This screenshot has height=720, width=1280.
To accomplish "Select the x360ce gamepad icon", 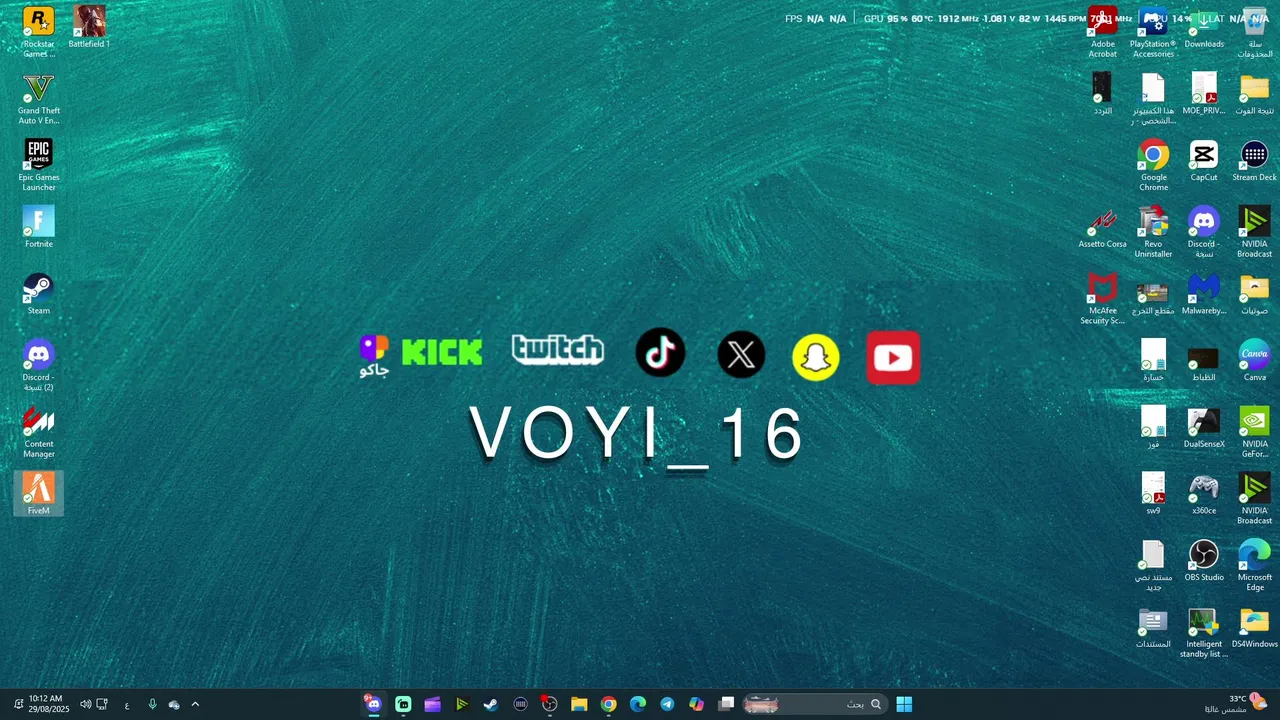I will [x=1204, y=494].
